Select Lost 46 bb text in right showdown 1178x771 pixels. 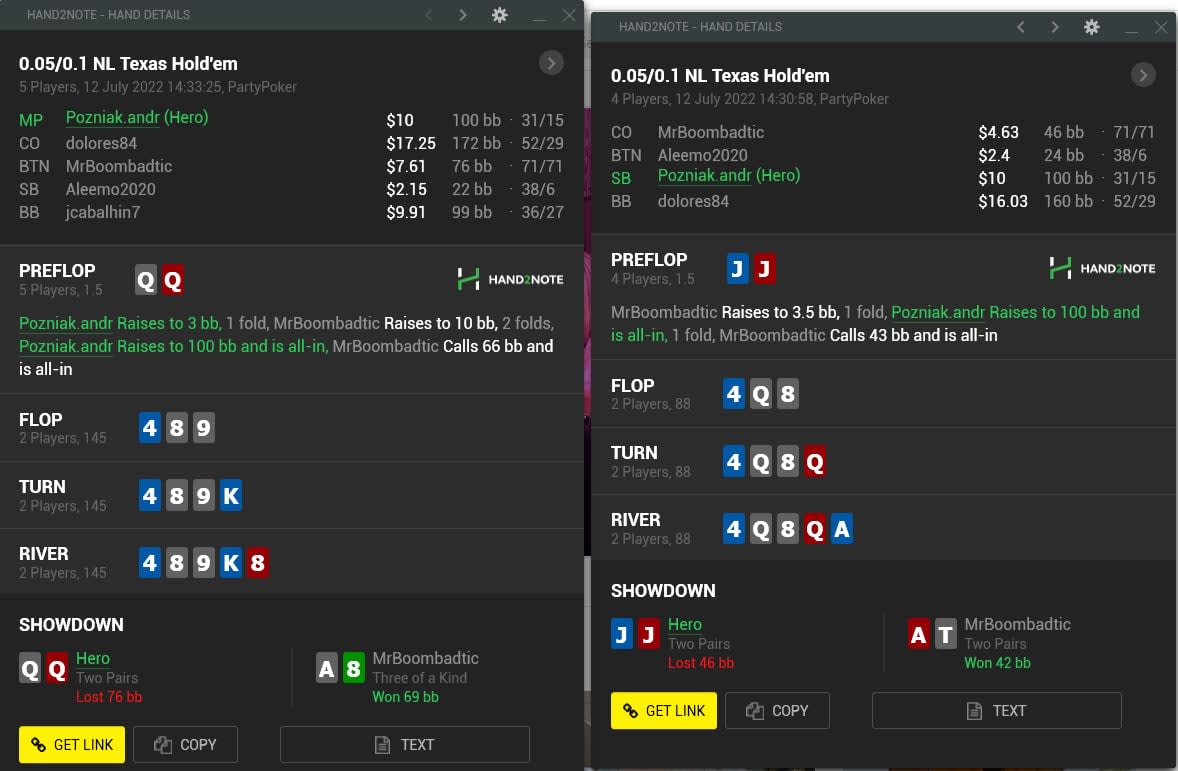[x=701, y=664]
